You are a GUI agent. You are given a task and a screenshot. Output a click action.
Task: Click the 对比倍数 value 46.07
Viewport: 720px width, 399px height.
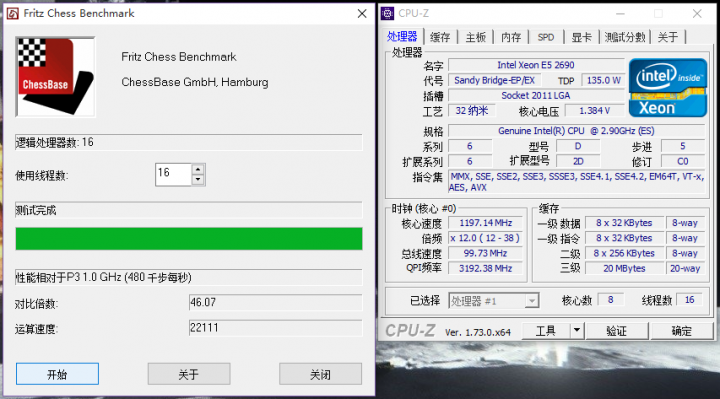pyautogui.click(x=276, y=303)
